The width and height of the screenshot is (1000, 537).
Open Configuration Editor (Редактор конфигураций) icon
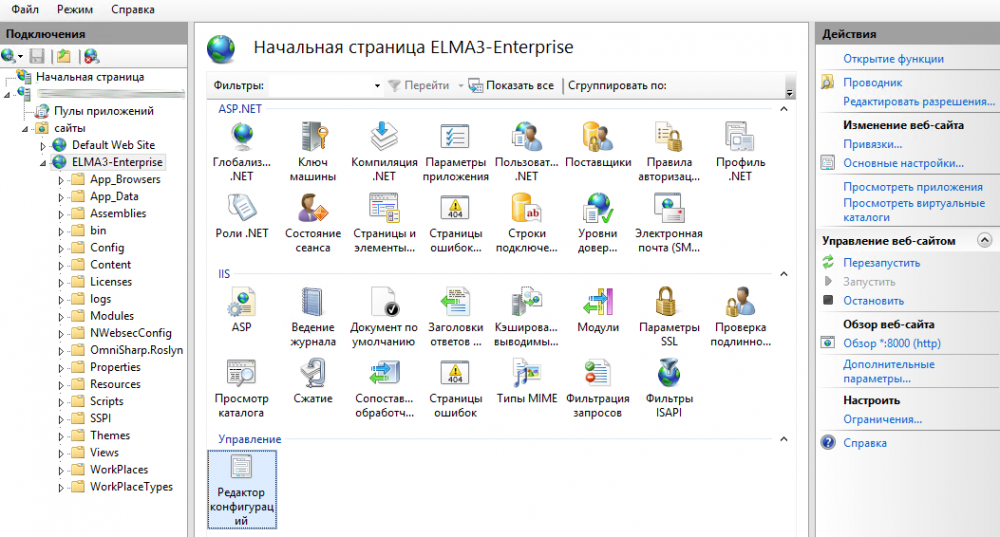tap(242, 490)
